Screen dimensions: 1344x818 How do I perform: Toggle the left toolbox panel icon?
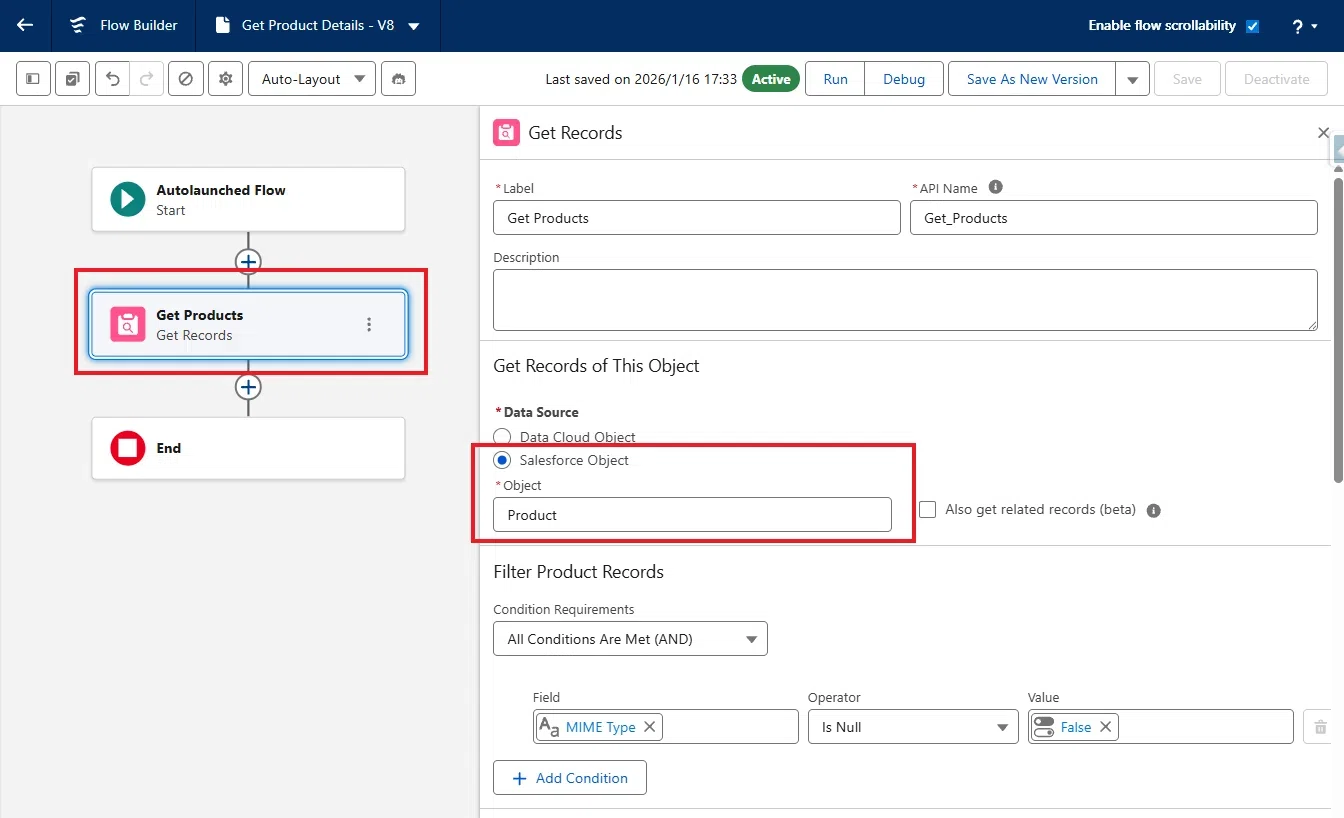click(33, 79)
